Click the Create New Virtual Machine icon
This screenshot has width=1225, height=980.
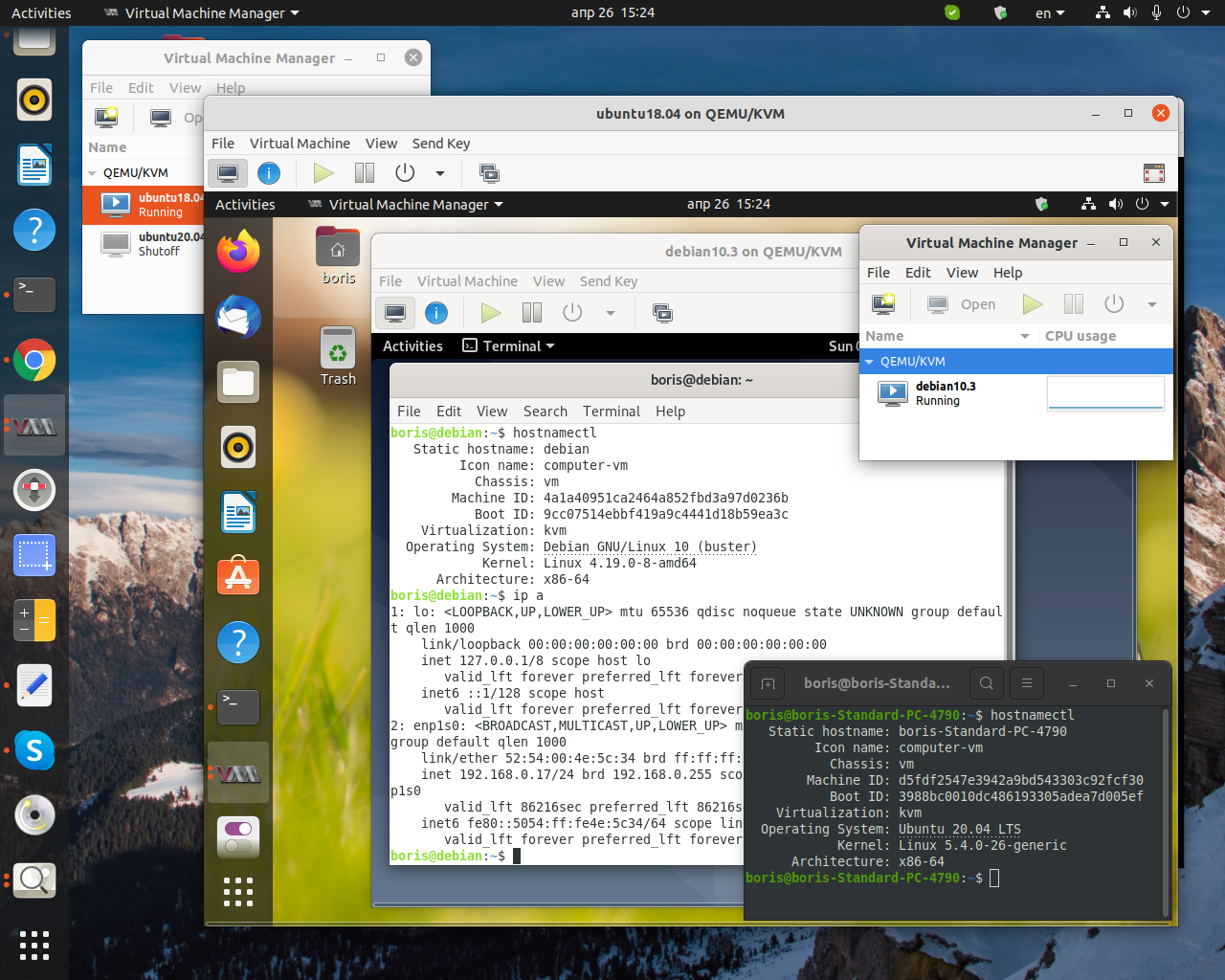coord(106,117)
